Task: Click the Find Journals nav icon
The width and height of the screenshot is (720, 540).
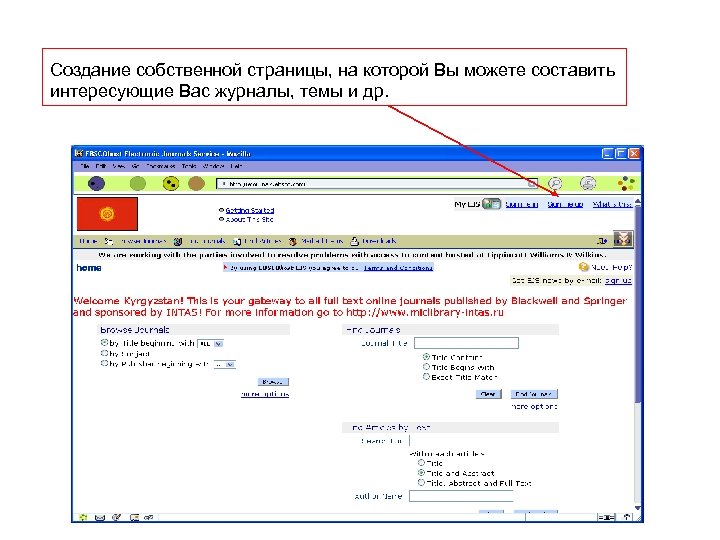Action: 178,241
